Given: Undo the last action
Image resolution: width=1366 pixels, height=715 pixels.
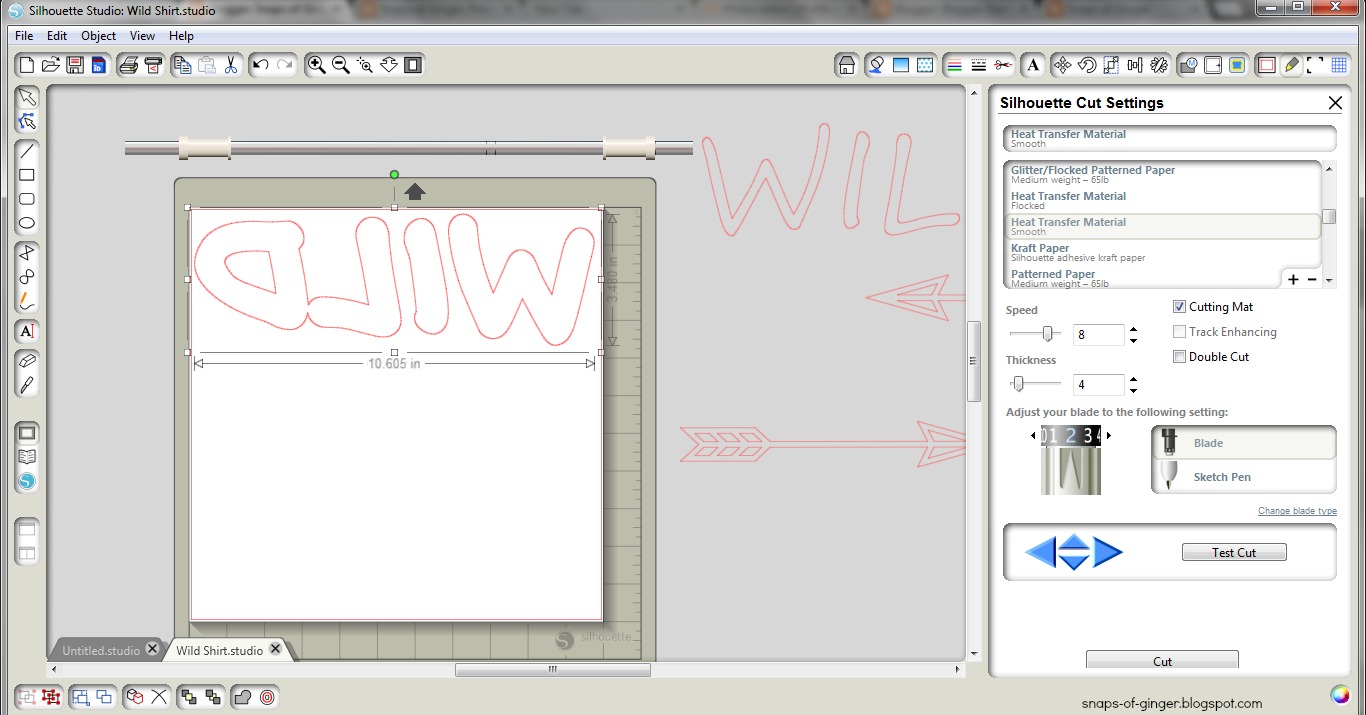Looking at the screenshot, I should tap(261, 65).
